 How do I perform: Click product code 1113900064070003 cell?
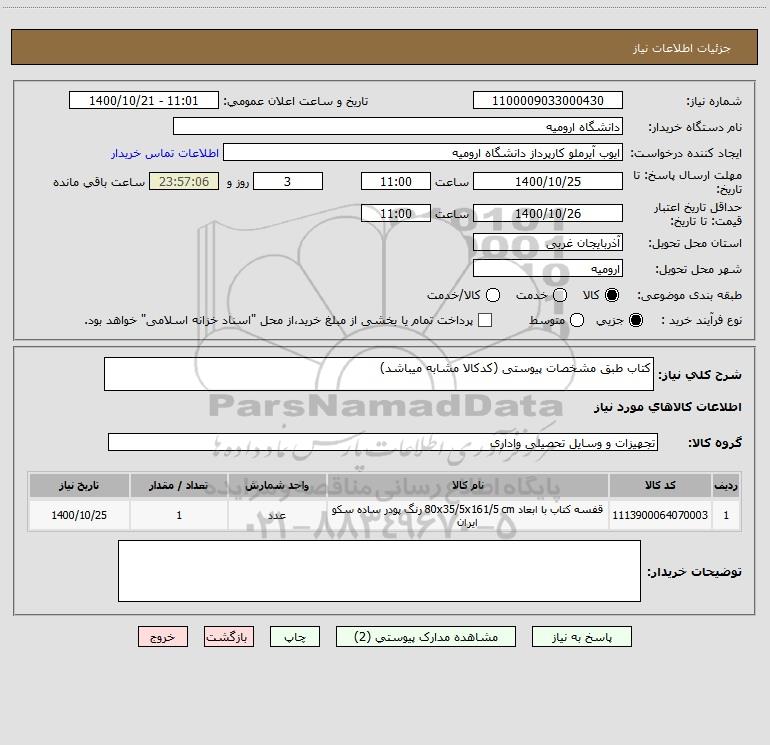[x=660, y=515]
